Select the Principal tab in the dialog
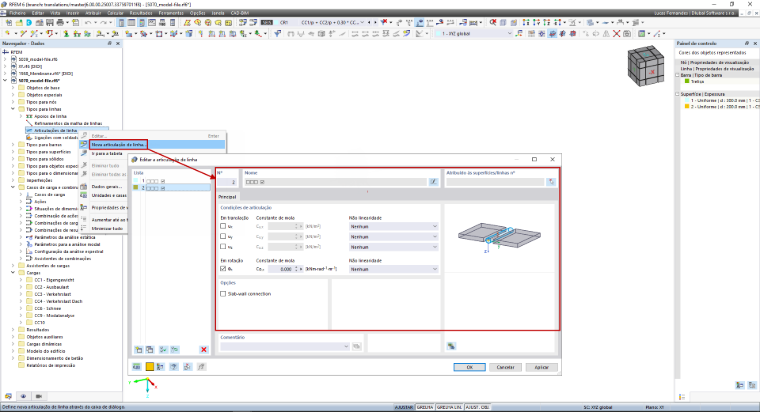The image size is (760, 412). (227, 197)
